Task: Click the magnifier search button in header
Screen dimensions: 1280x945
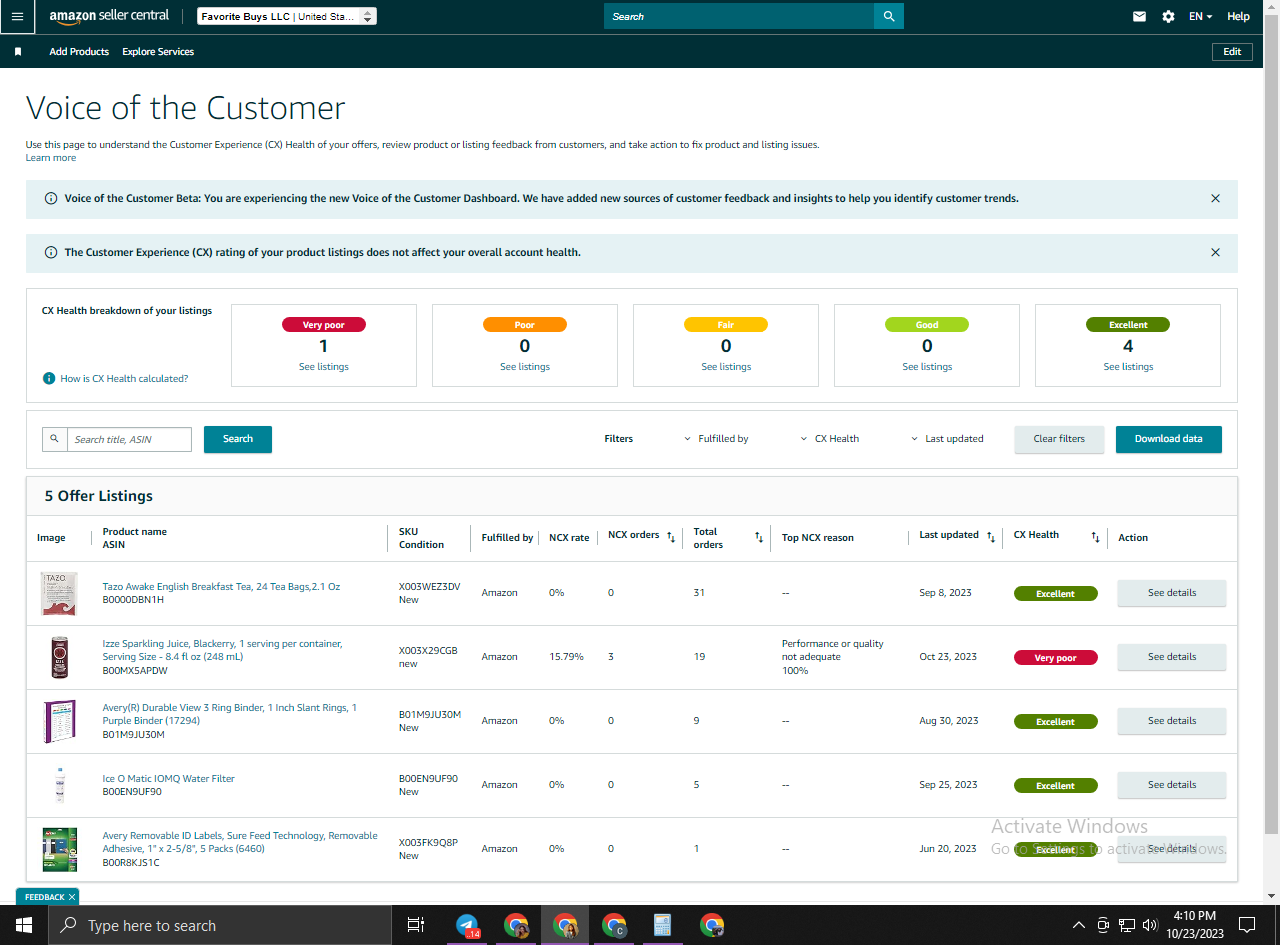Action: click(889, 16)
